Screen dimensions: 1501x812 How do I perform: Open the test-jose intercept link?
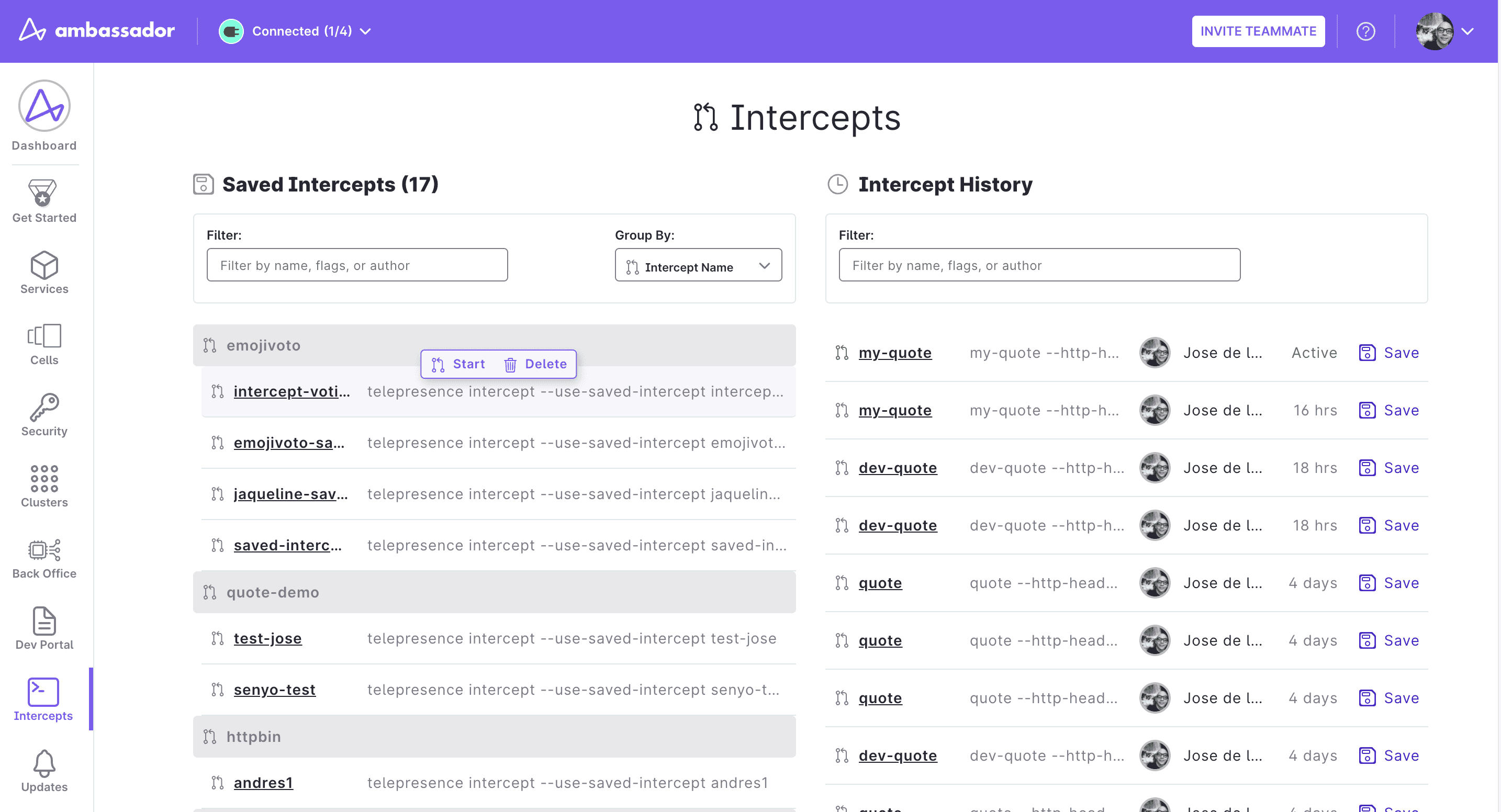point(267,638)
